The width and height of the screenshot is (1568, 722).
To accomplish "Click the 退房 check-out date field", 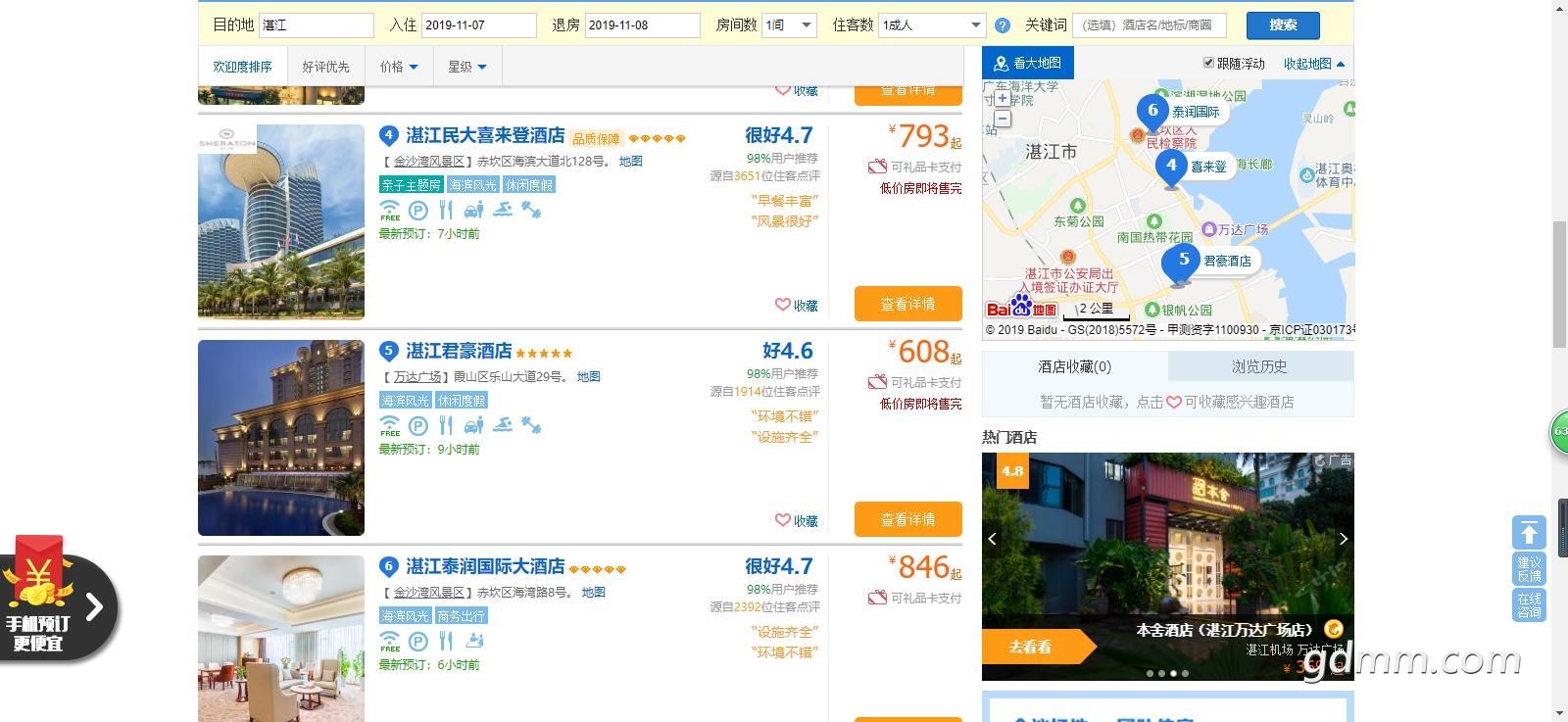I will (x=642, y=25).
